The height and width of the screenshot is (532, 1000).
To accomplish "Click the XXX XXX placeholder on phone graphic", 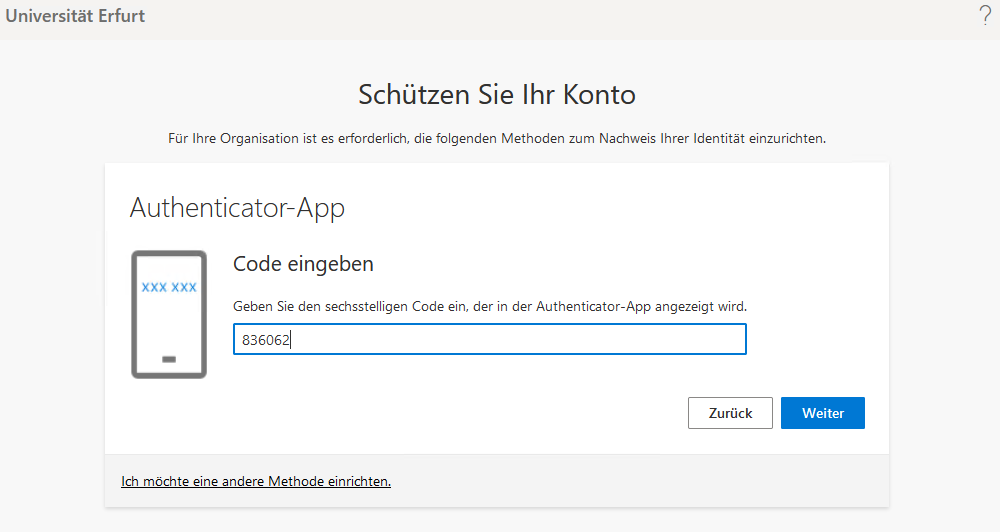I will point(169,287).
